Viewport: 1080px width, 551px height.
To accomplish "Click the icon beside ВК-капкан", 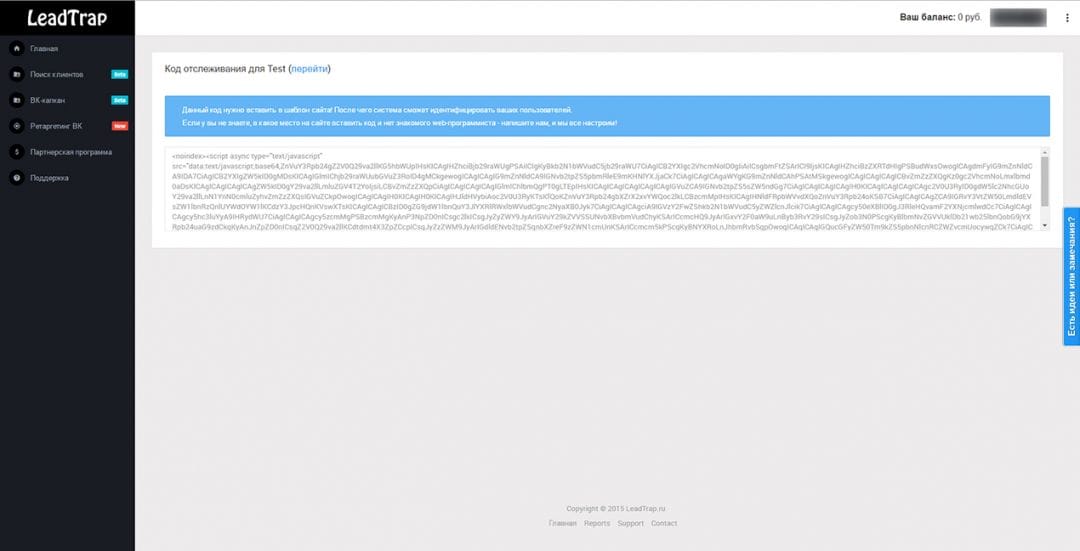I will 17,100.
